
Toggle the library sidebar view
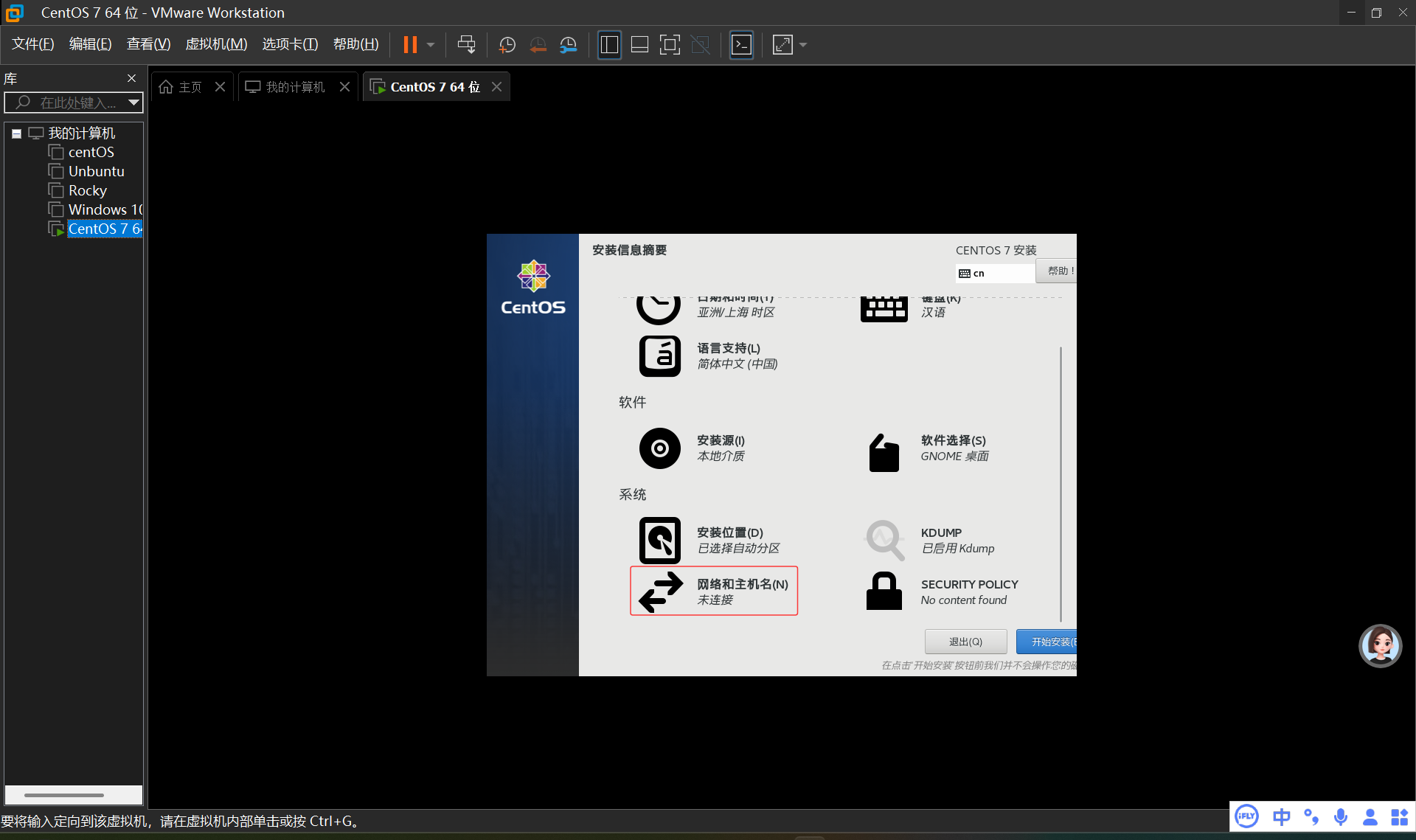tap(609, 45)
